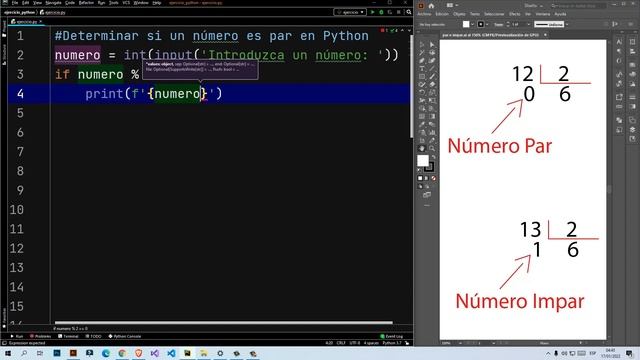This screenshot has height=360, width=640.
Task: Select the Scale tool in Illustrator
Action: point(432,93)
